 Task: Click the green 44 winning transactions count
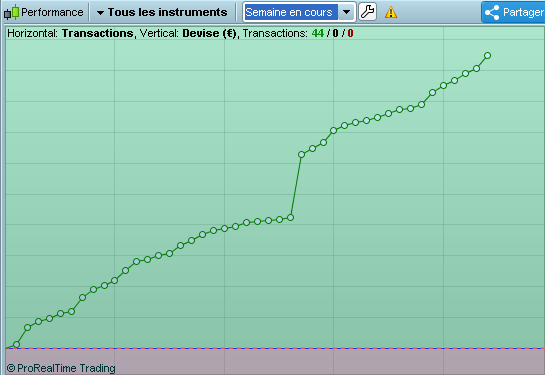pos(318,33)
